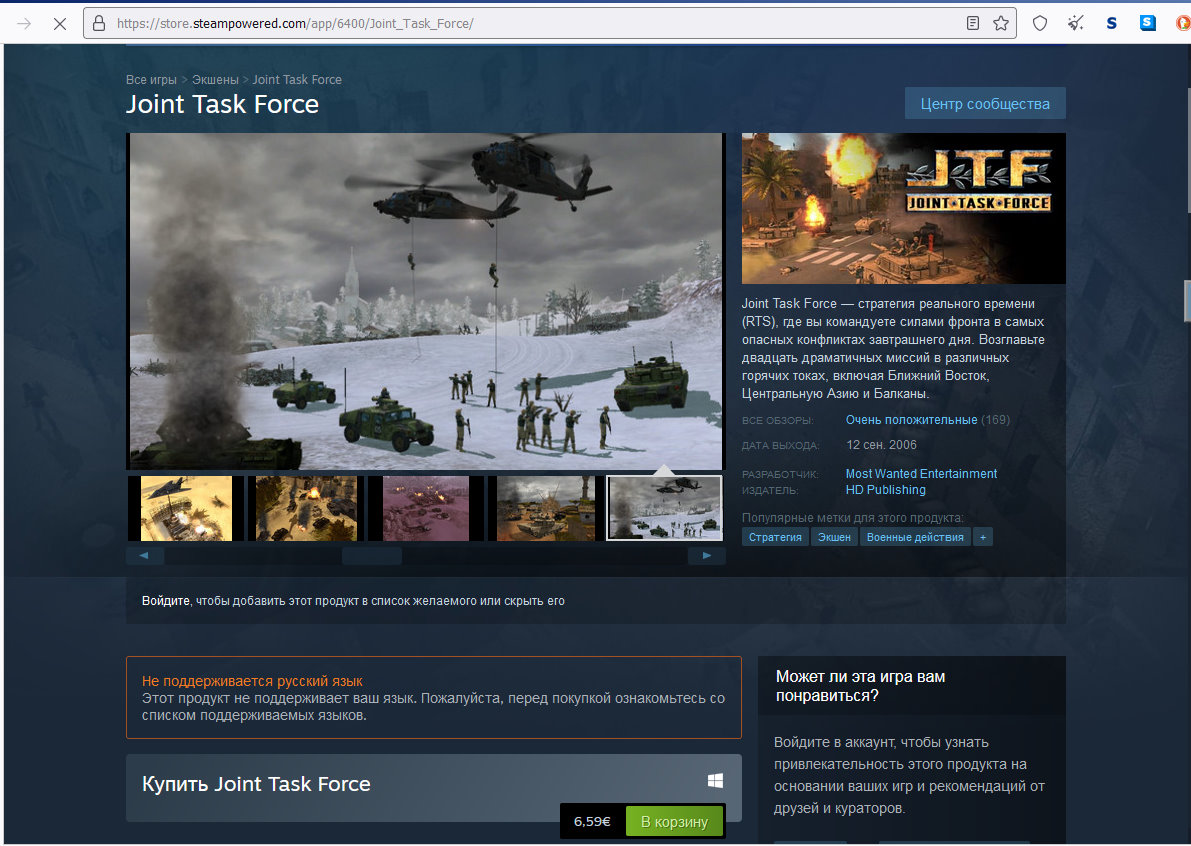Click Войдите sign-in link

tap(166, 601)
